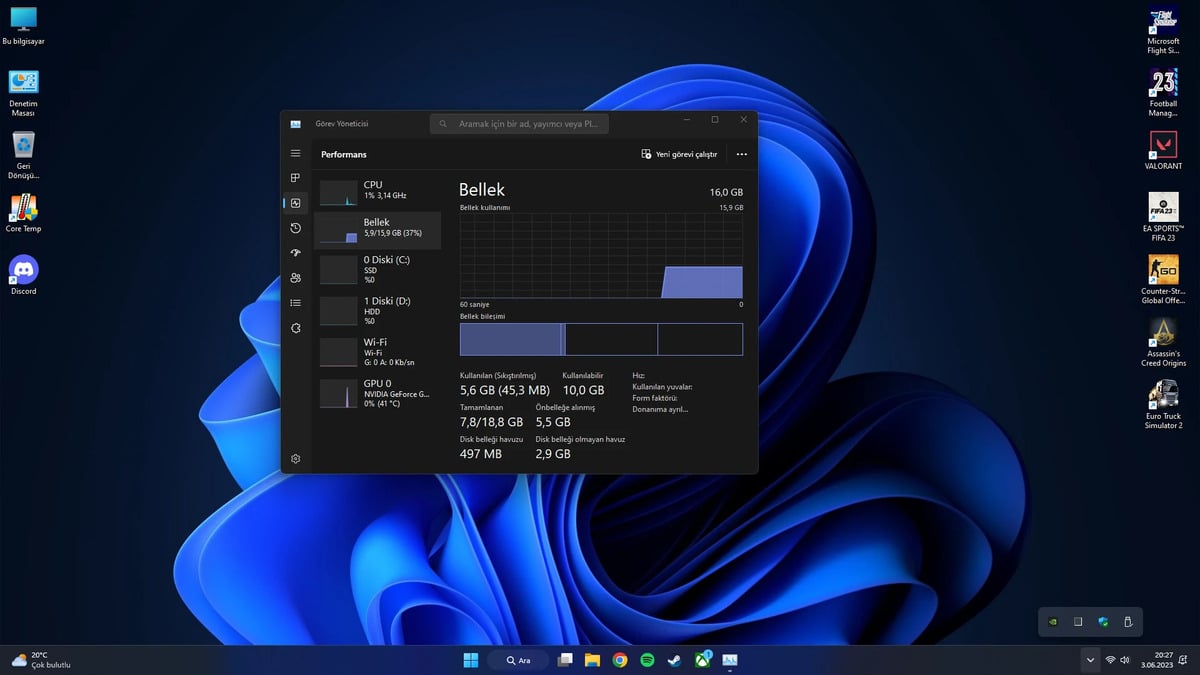Open Task Manager hamburger navigation menu
The height and width of the screenshot is (675, 1200).
click(295, 153)
